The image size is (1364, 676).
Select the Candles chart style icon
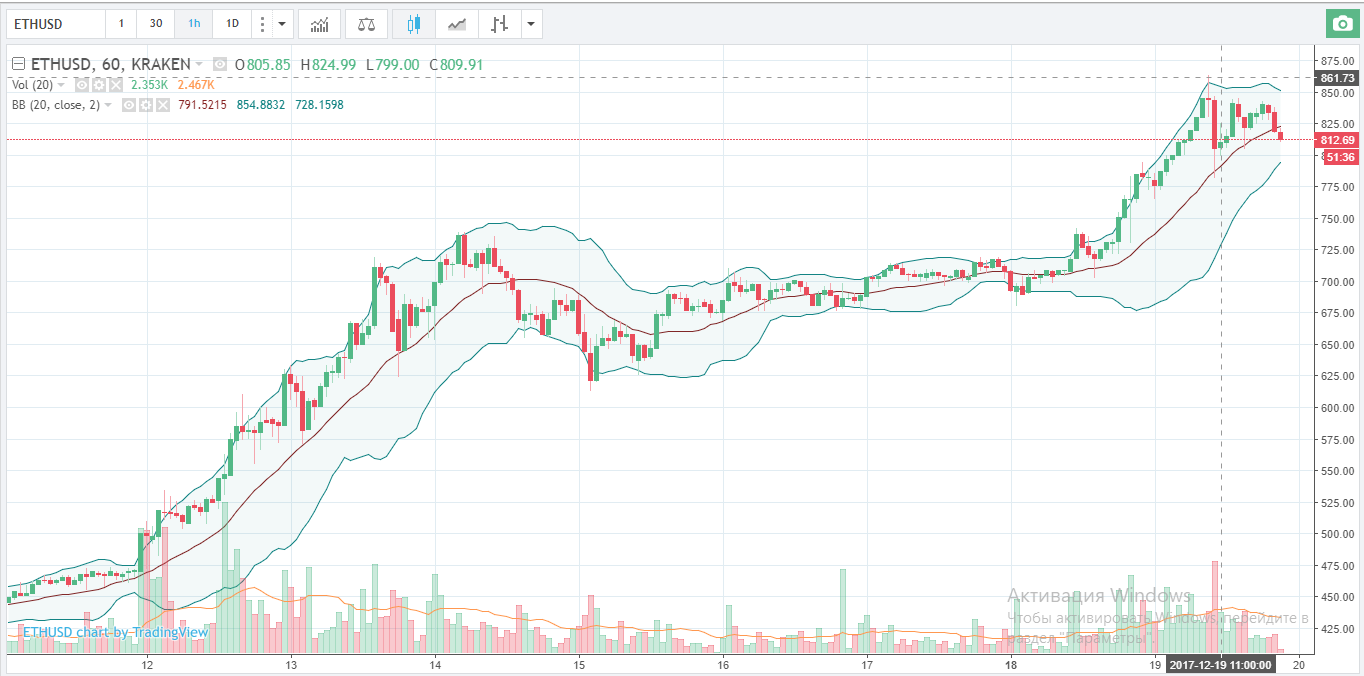(413, 23)
